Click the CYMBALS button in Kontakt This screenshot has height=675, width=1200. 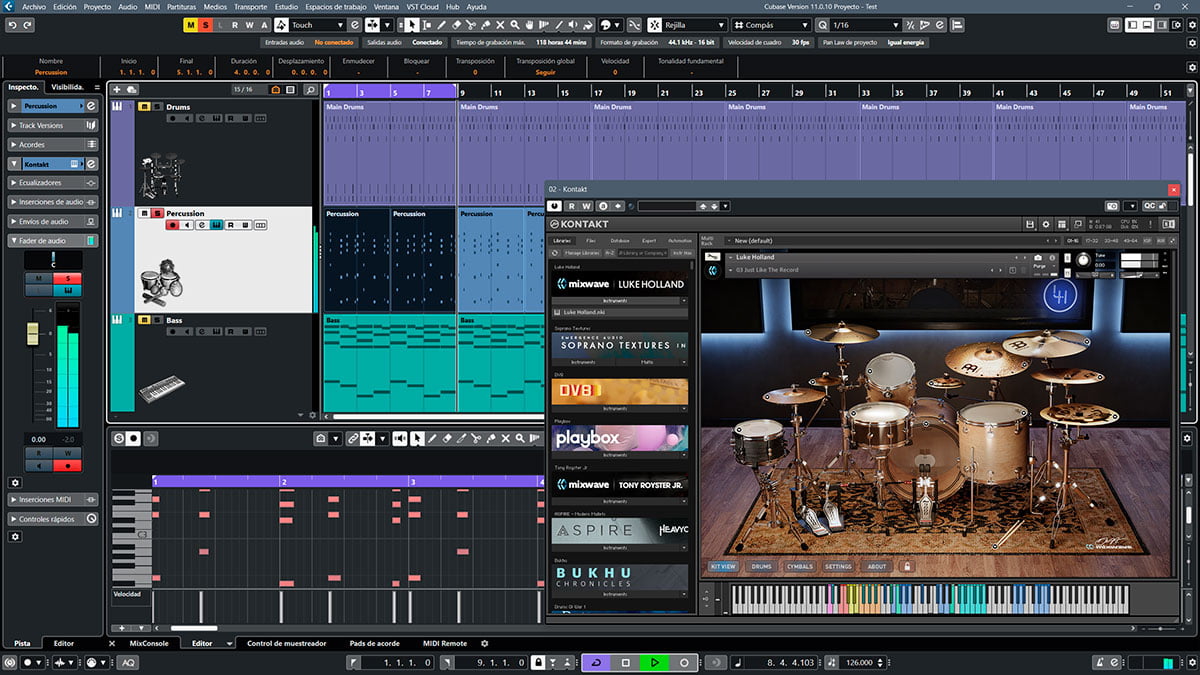800,567
